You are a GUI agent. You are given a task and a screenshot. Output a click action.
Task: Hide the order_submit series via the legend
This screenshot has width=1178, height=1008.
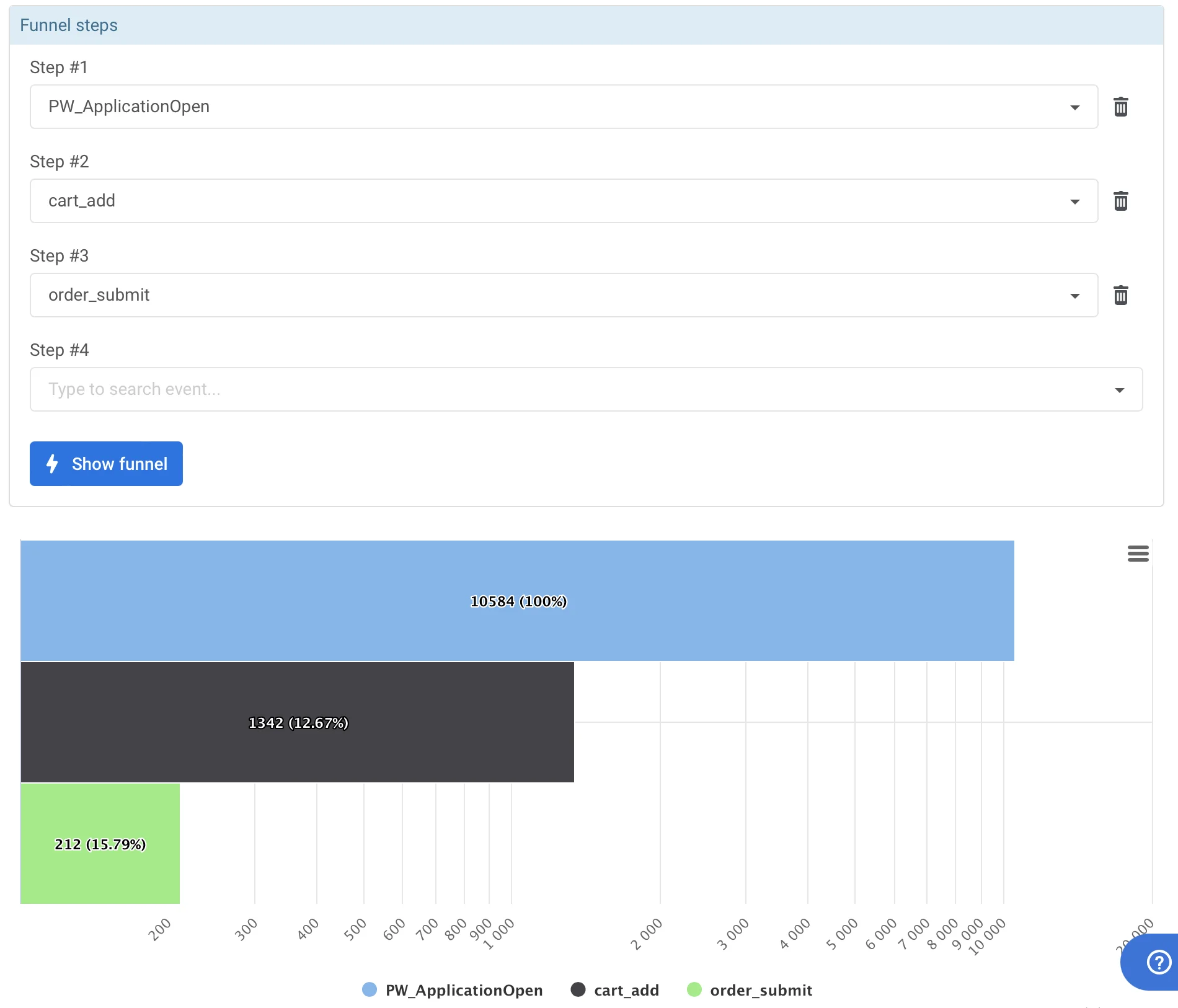pyautogui.click(x=761, y=990)
